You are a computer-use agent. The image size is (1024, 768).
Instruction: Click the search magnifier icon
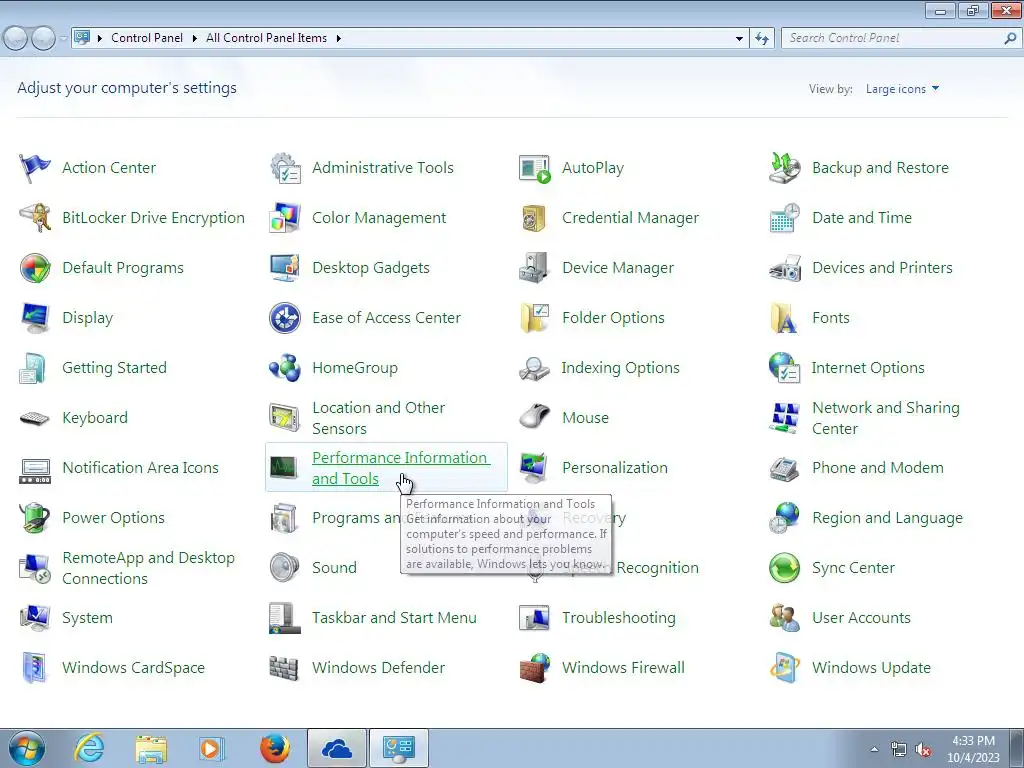pyautogui.click(x=1010, y=39)
